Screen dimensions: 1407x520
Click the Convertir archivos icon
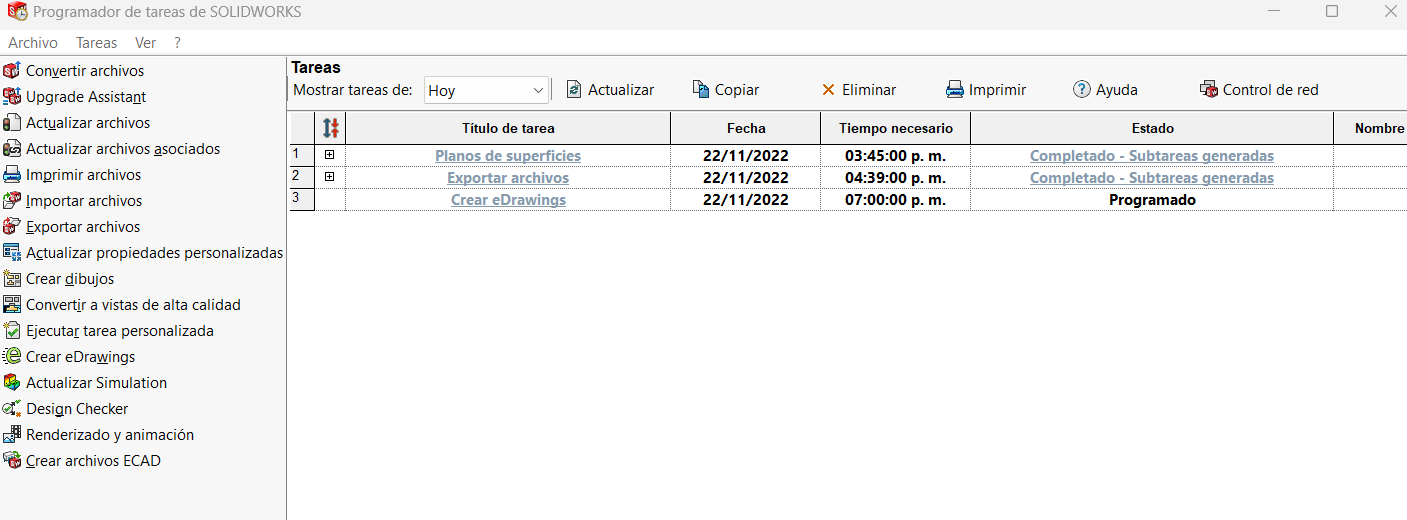(12, 71)
